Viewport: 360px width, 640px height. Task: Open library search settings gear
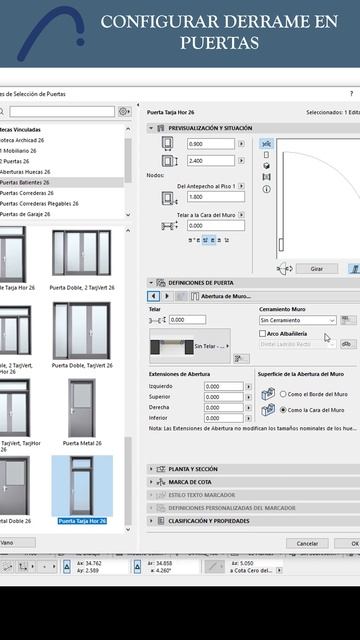point(124,111)
